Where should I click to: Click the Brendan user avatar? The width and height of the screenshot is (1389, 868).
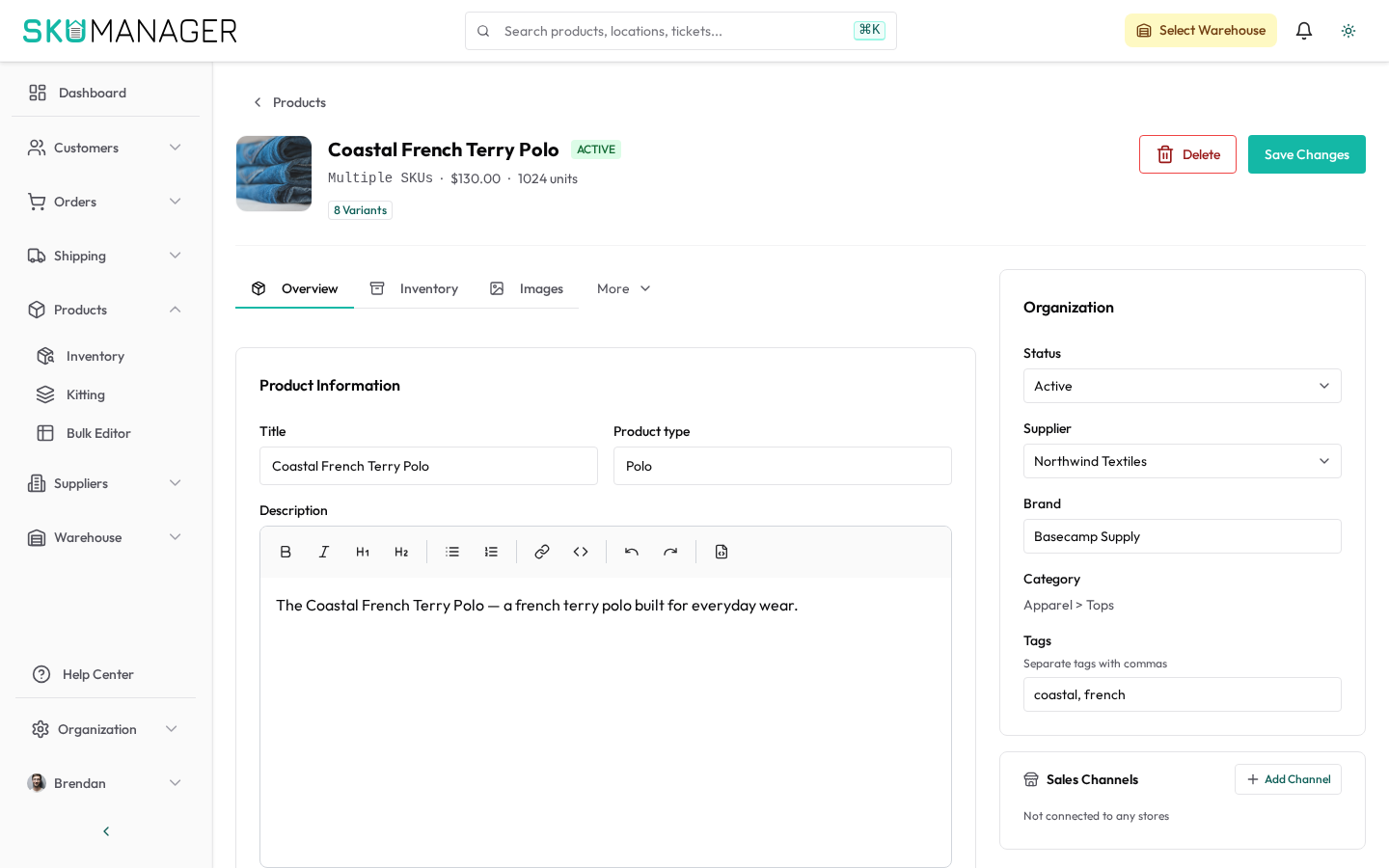(x=37, y=783)
